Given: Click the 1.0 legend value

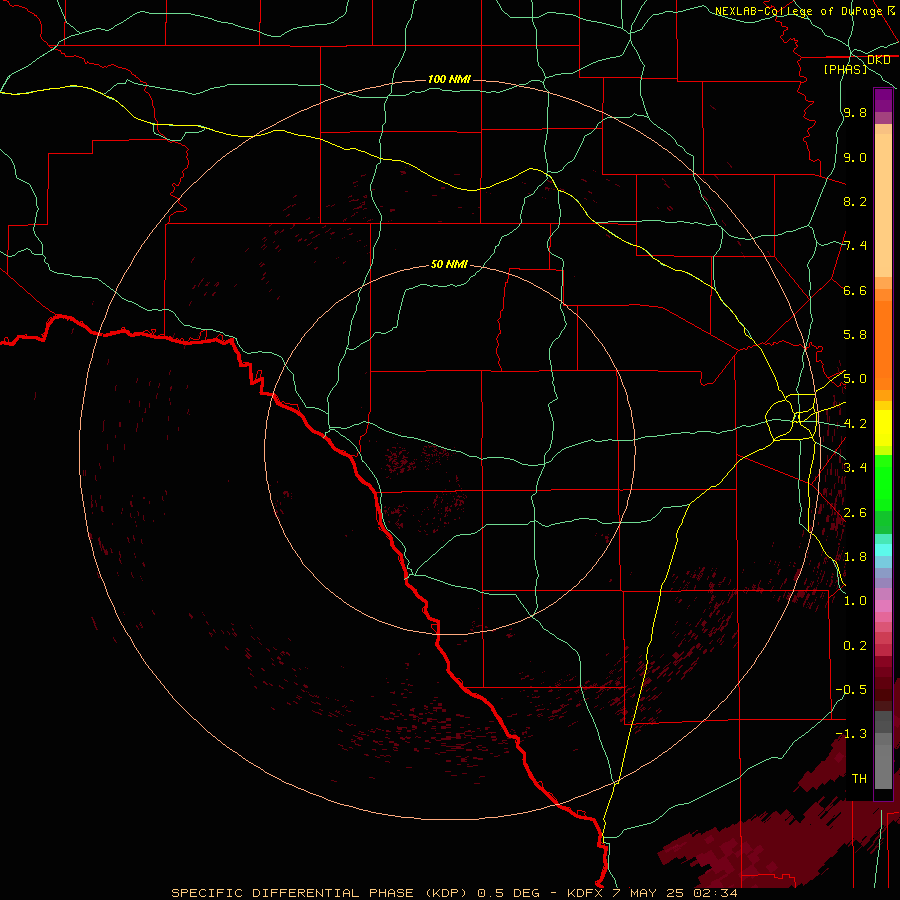Looking at the screenshot, I should 855,601.
